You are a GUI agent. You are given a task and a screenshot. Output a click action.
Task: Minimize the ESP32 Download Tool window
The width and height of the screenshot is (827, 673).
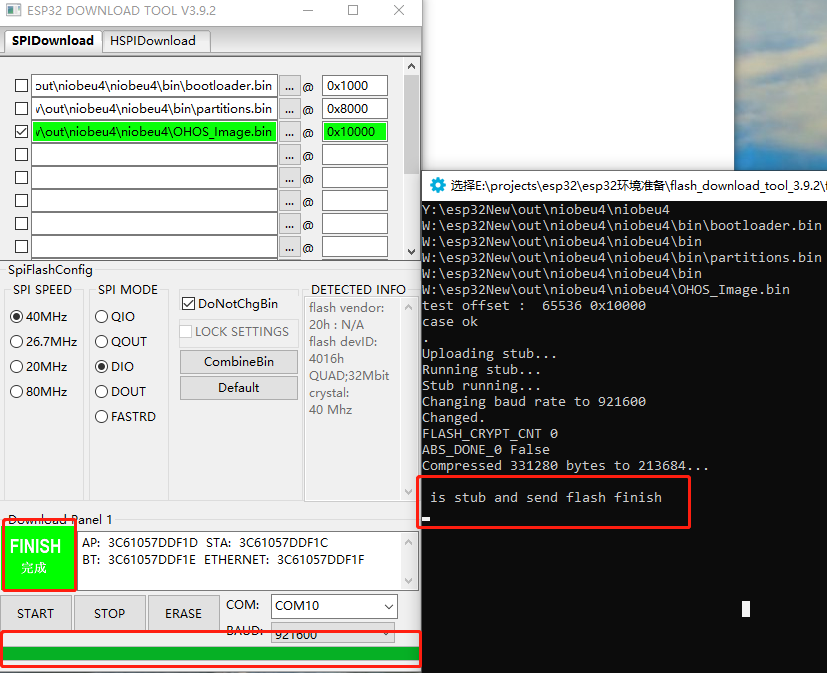(x=308, y=11)
